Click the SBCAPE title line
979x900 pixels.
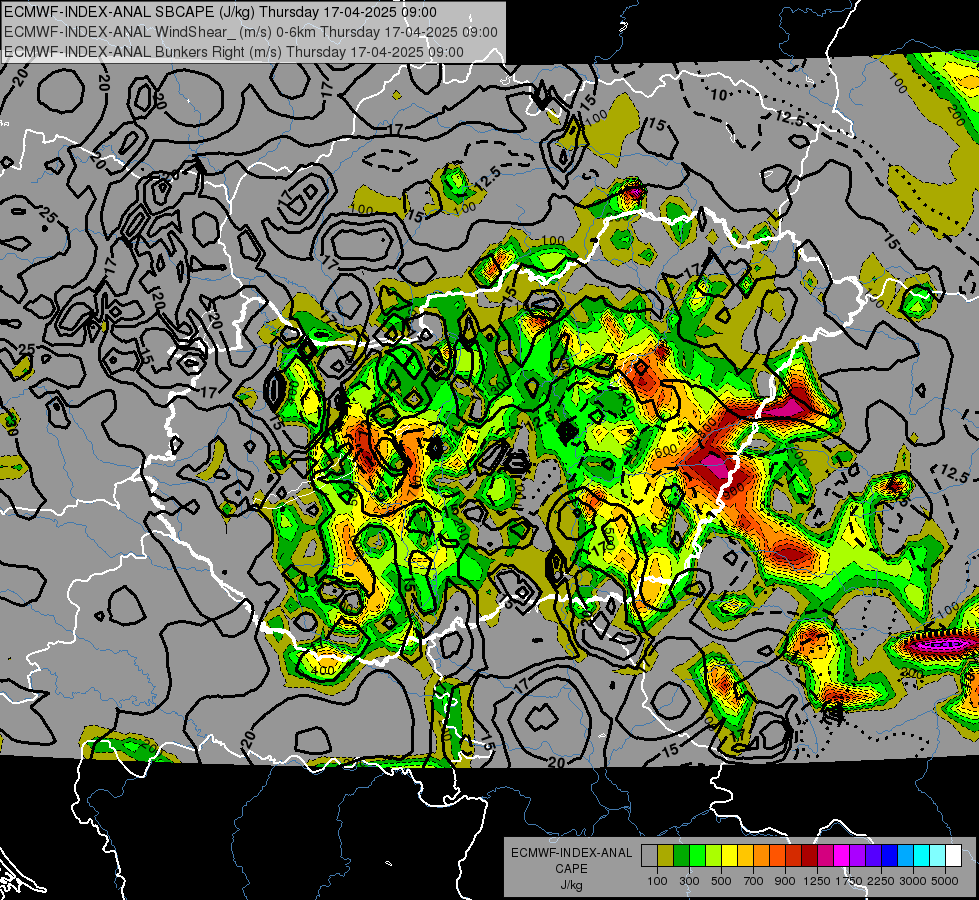click(x=220, y=12)
